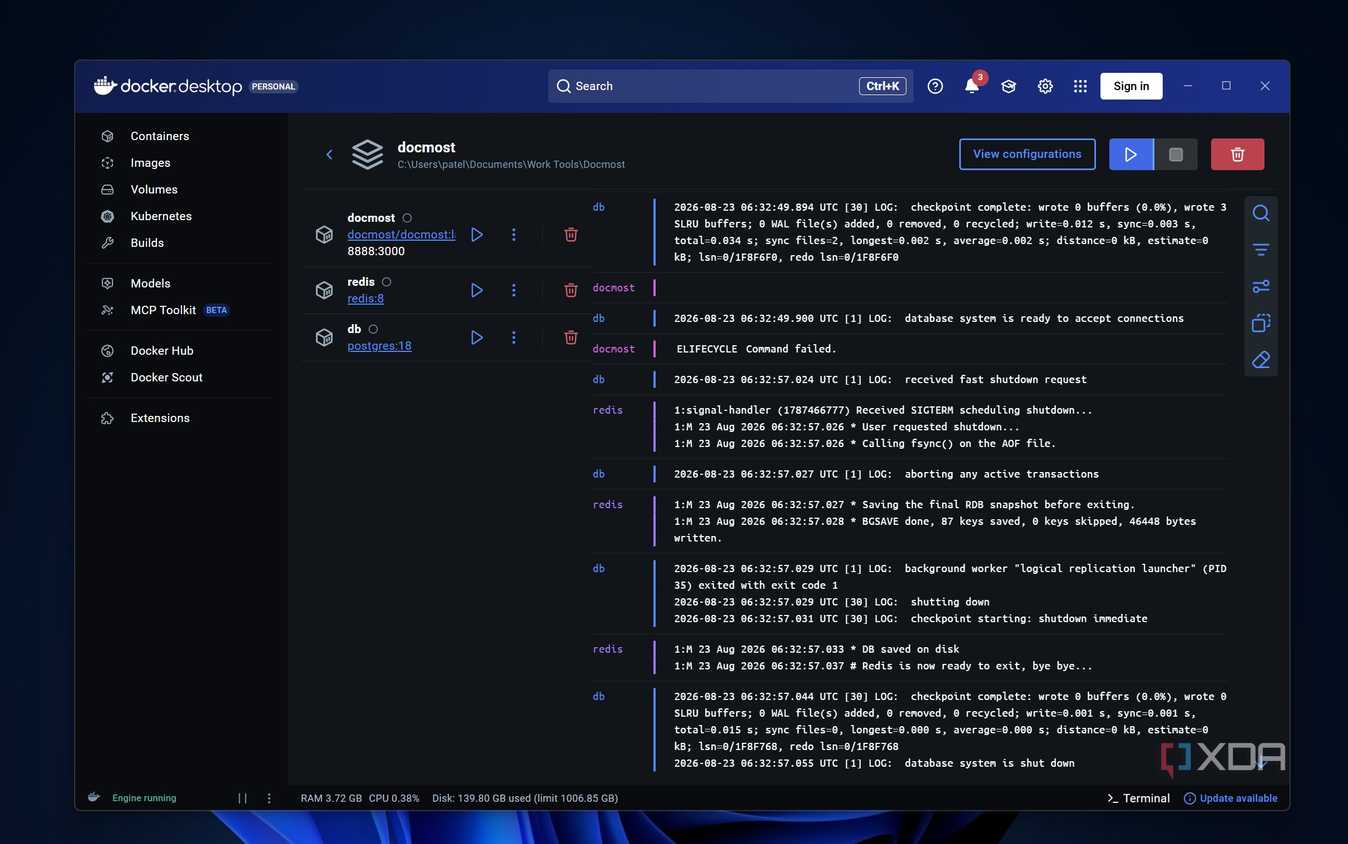
Task: Delete the docmost stack with red trash button
Action: [x=1237, y=154]
